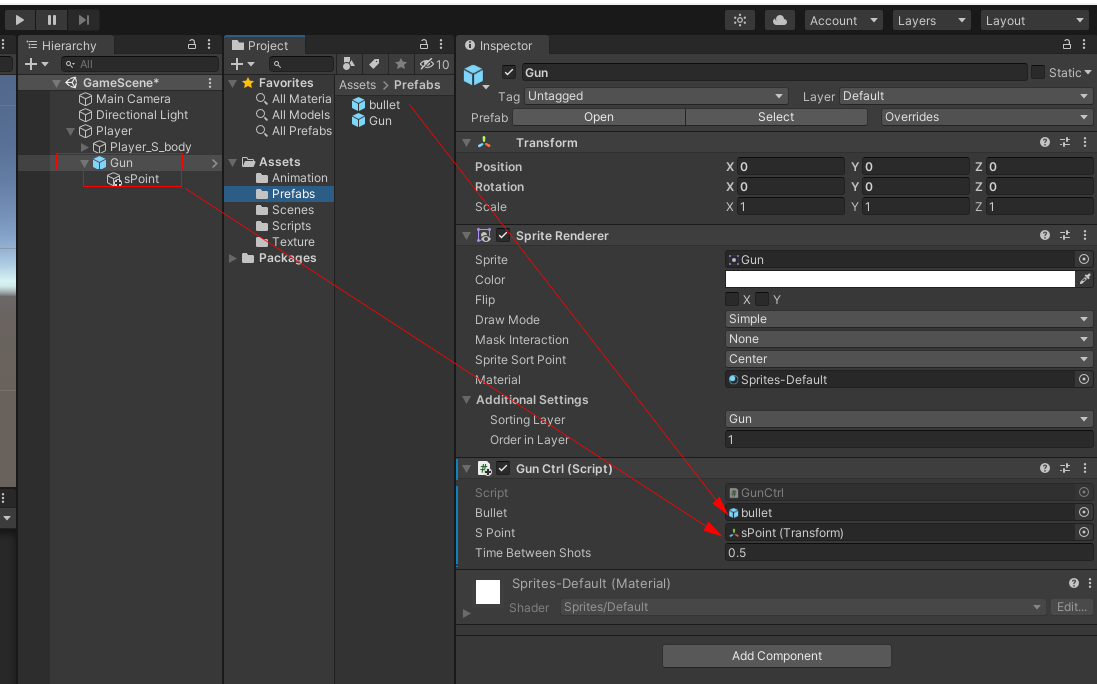This screenshot has width=1097, height=684.
Task: Start Play mode with the Play button
Action: (x=20, y=20)
